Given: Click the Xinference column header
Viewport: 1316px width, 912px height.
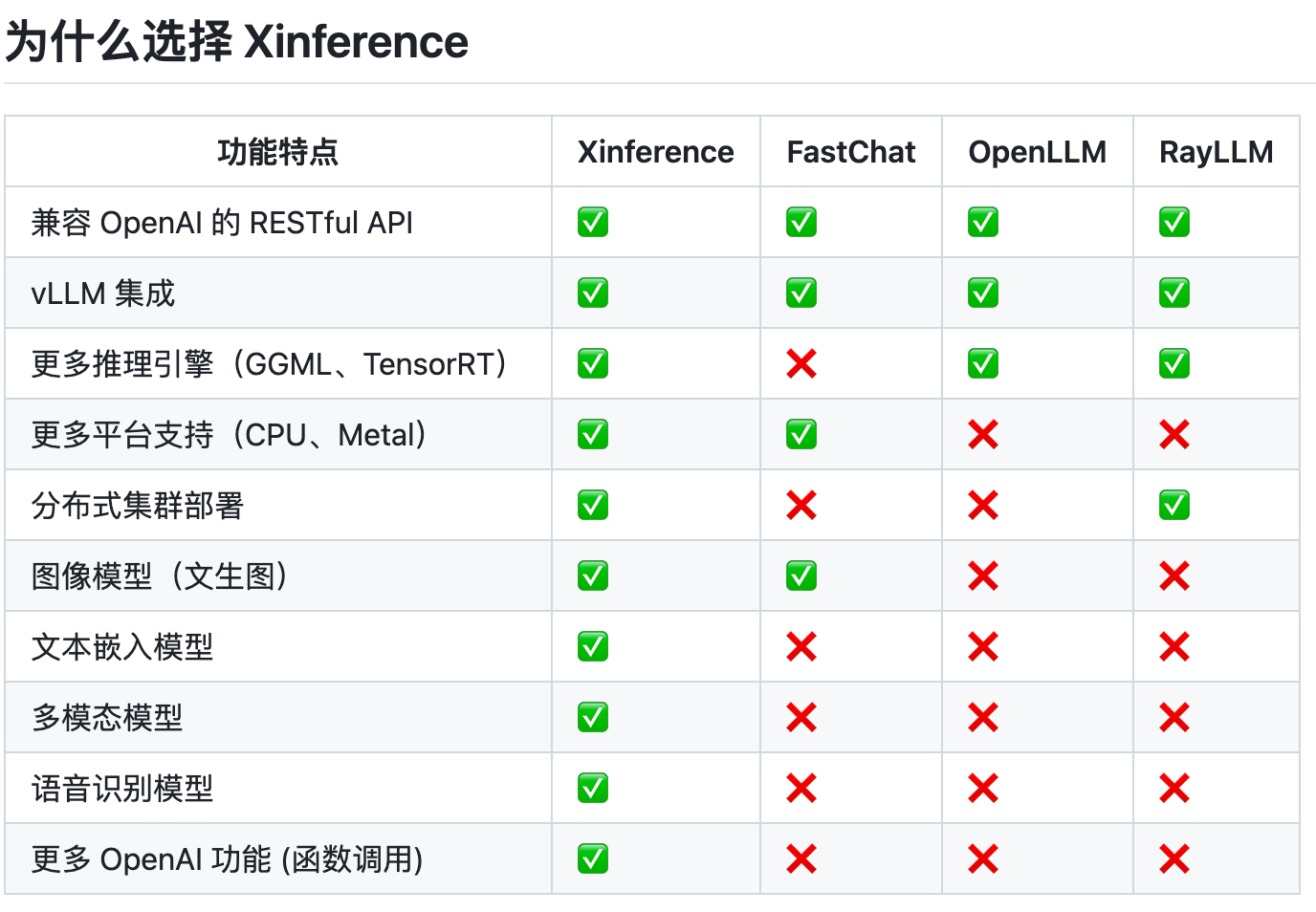Looking at the screenshot, I should (656, 151).
